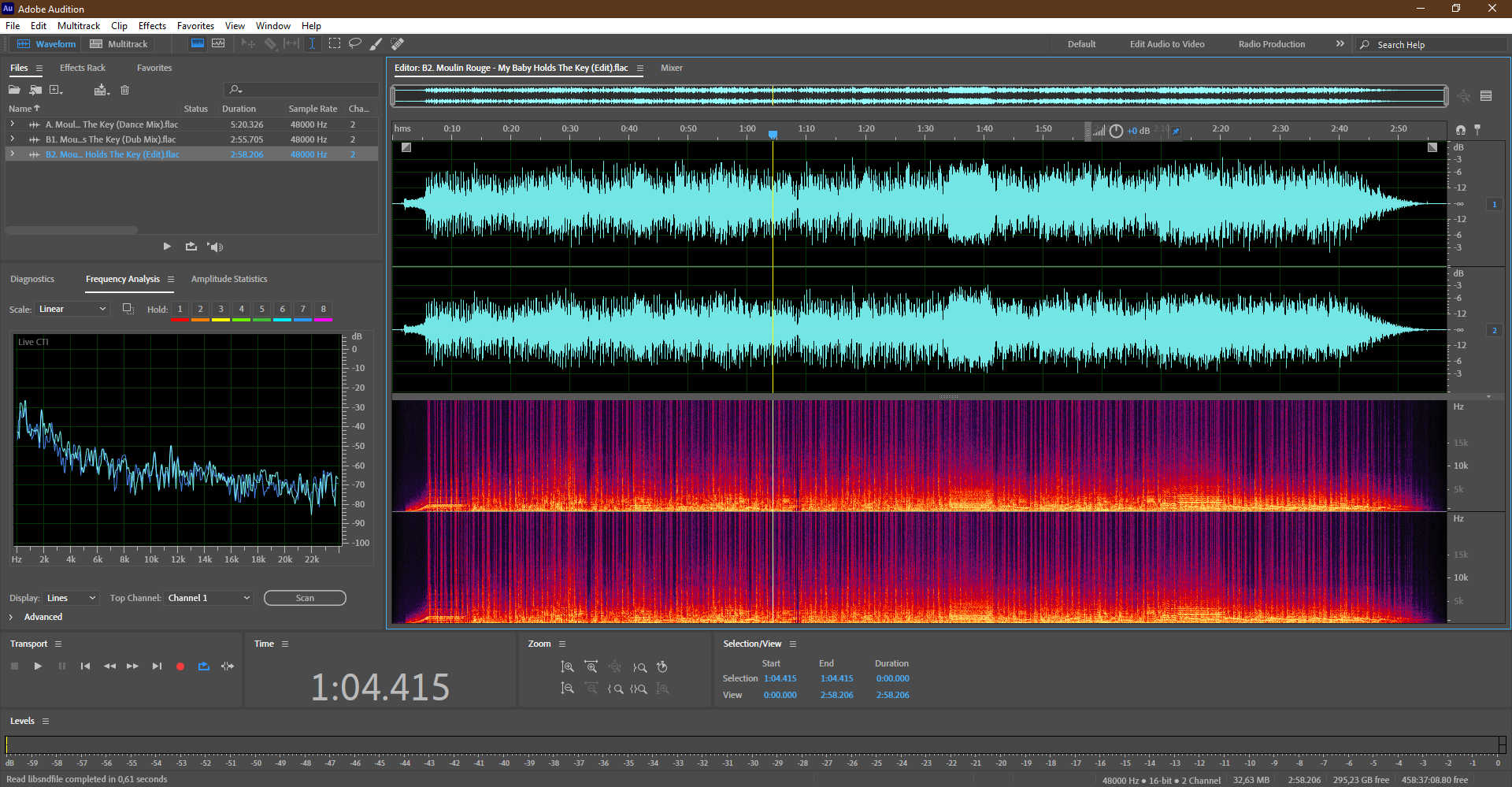Select the Lasso Selection tool
Viewport: 1512px width, 787px height.
click(355, 43)
